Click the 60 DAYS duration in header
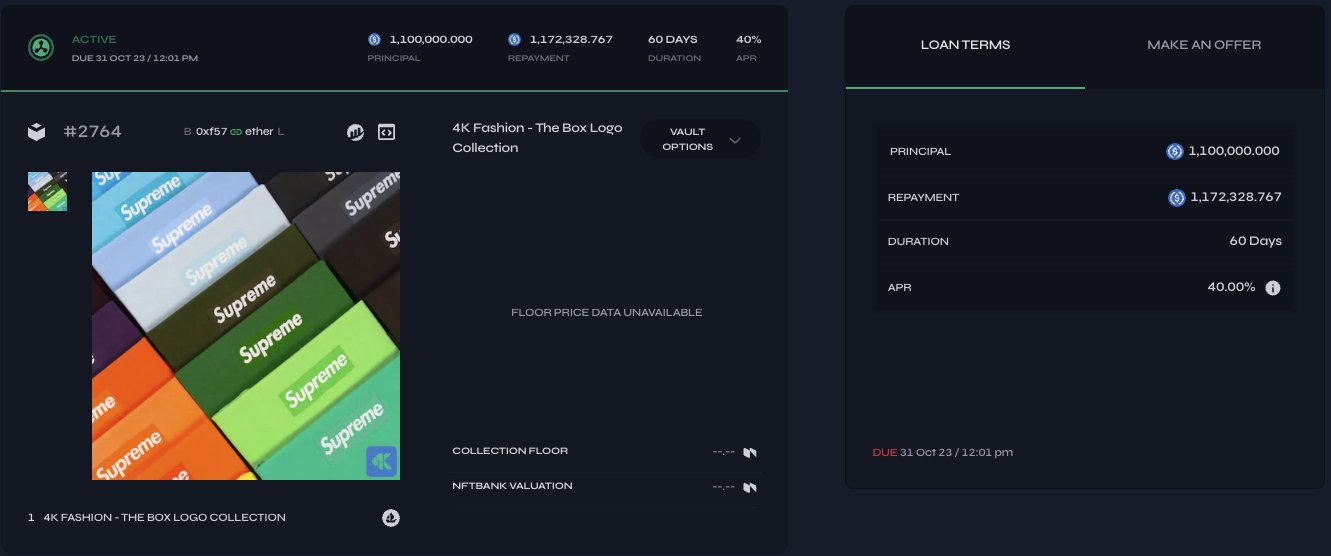Screen dimensions: 1331x556 coord(673,40)
